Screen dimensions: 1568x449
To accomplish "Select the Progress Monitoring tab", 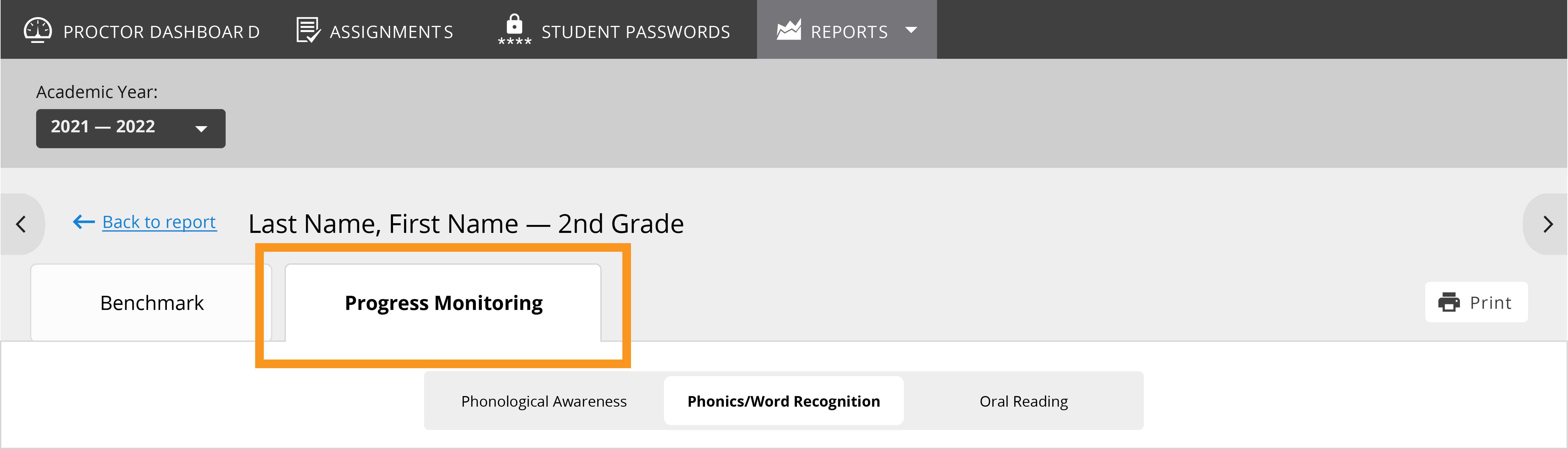I will (x=443, y=303).
